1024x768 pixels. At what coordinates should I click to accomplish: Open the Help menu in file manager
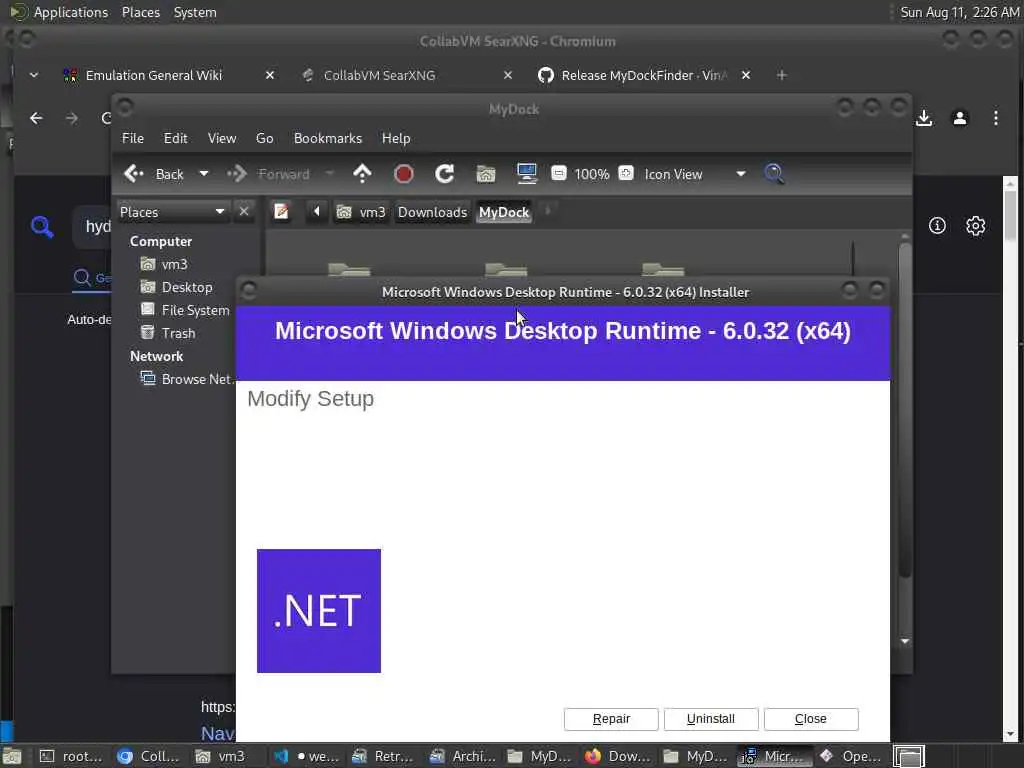(396, 138)
